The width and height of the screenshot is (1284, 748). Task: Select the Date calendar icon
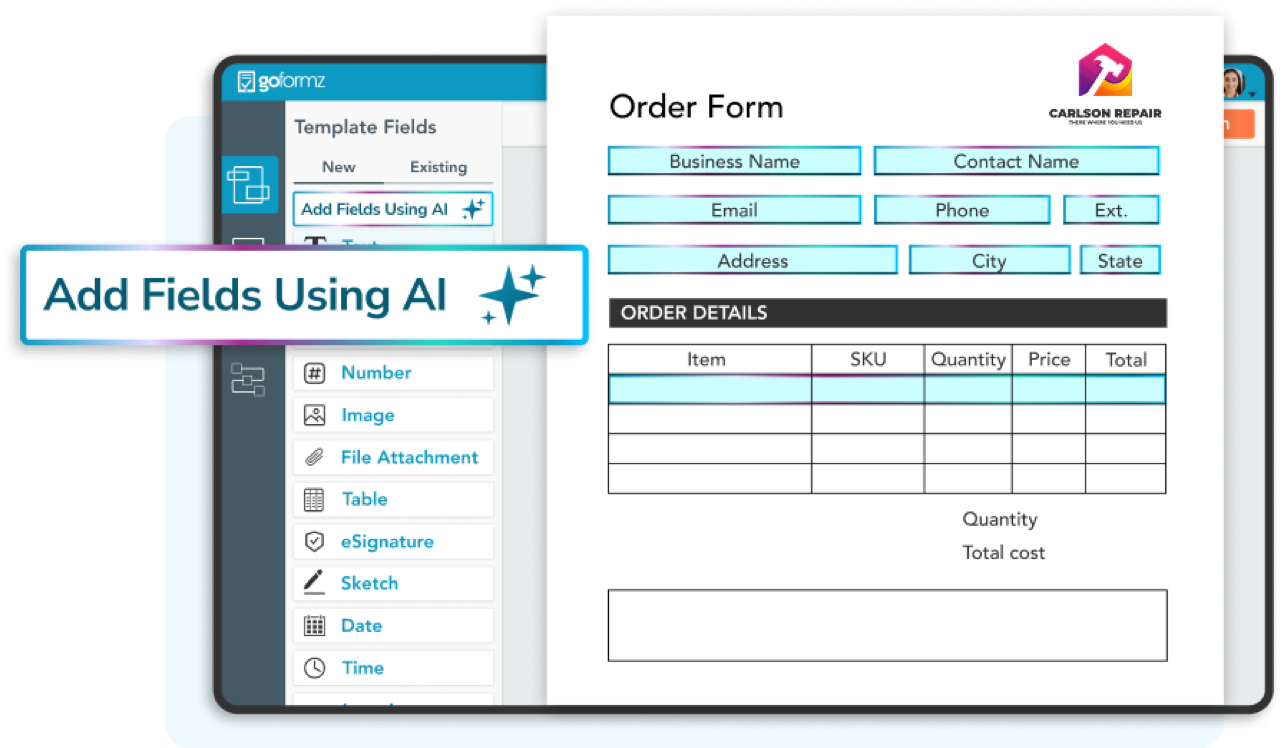click(x=314, y=624)
